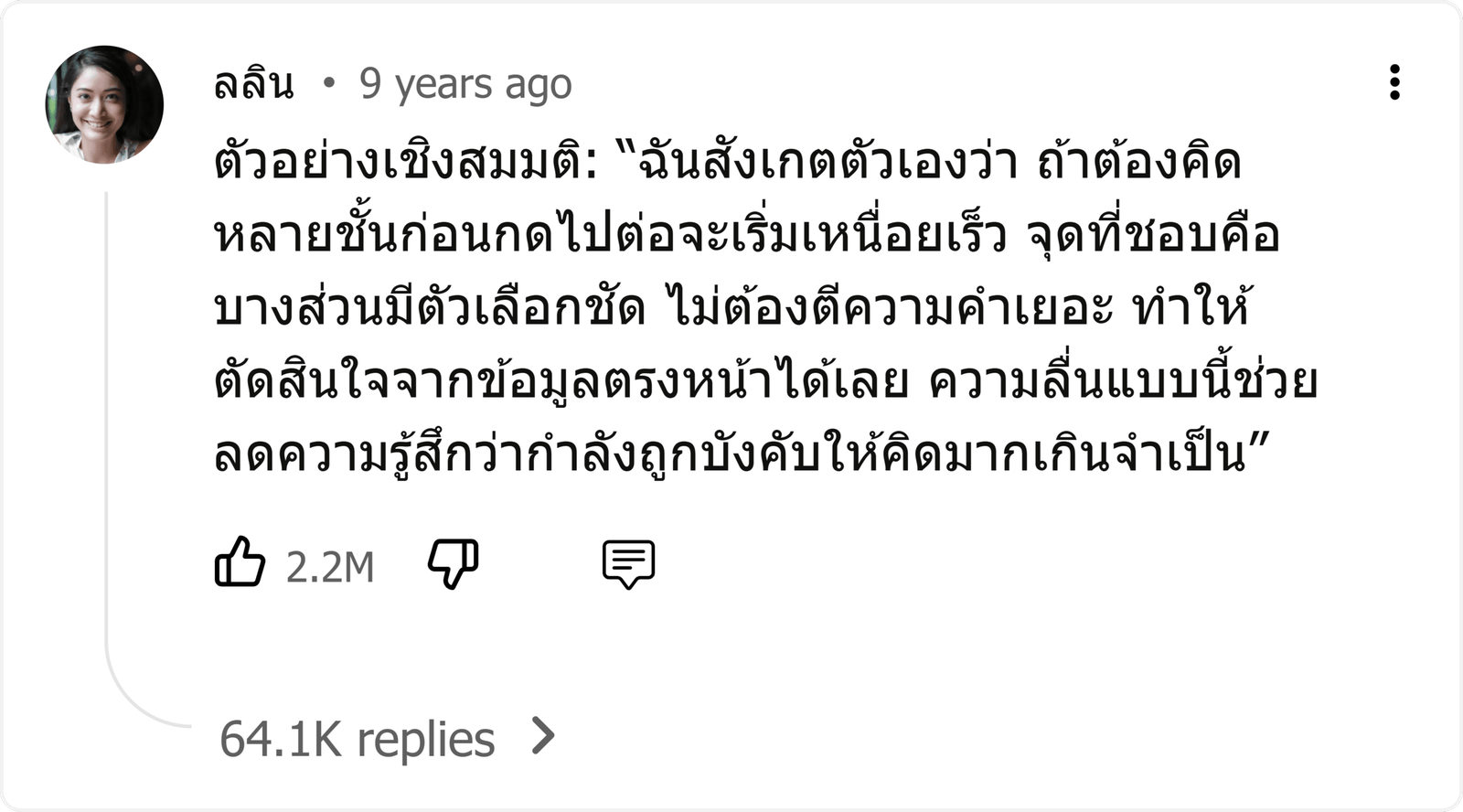Viewport: 1463px width, 812px height.
Task: Click the 2.2M like count
Action: (330, 567)
